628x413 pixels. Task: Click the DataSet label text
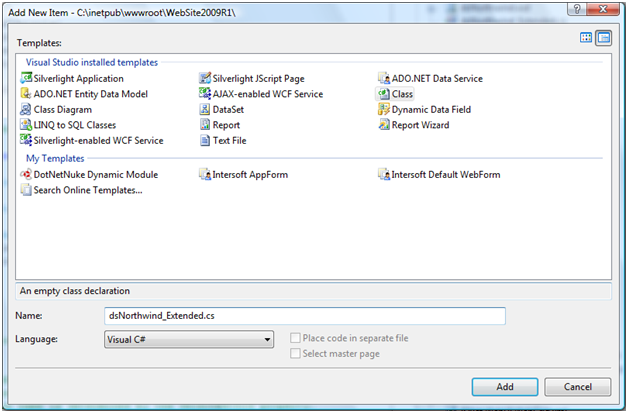(228, 109)
